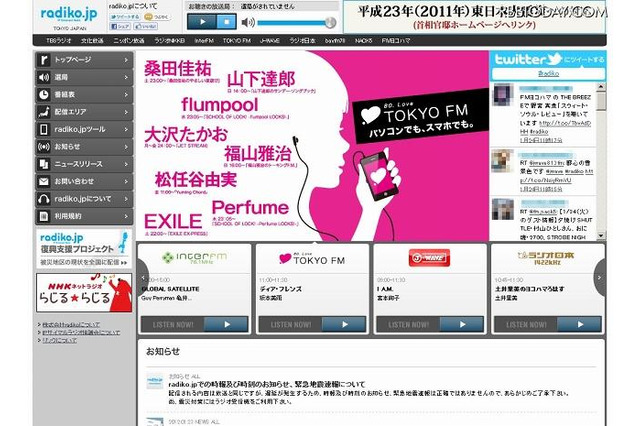Click the map icon for 配信エリア
This screenshot has height=426, width=640.
pyautogui.click(x=44, y=112)
